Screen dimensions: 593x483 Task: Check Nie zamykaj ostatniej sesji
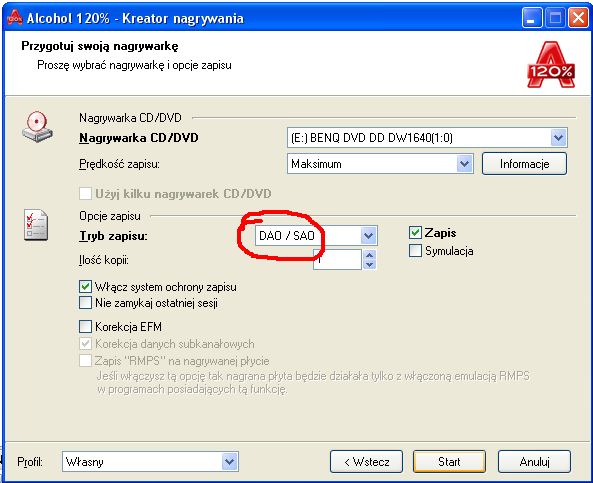click(x=85, y=303)
